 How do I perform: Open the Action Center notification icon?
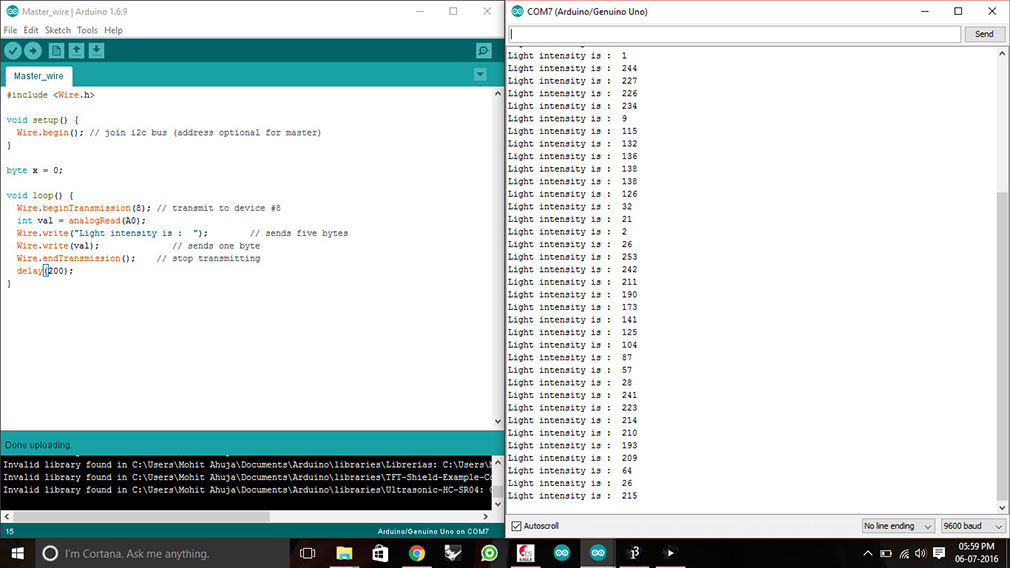939,553
